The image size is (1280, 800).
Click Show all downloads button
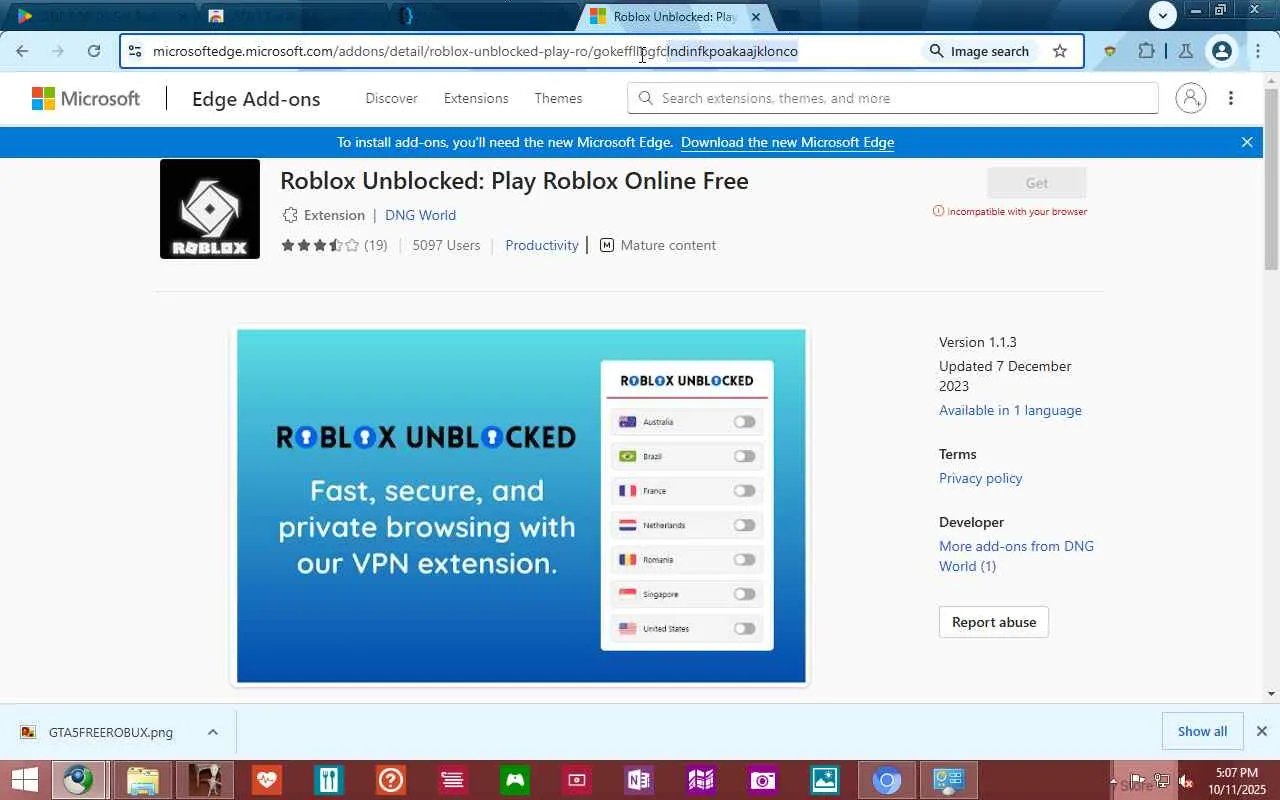tap(1202, 731)
